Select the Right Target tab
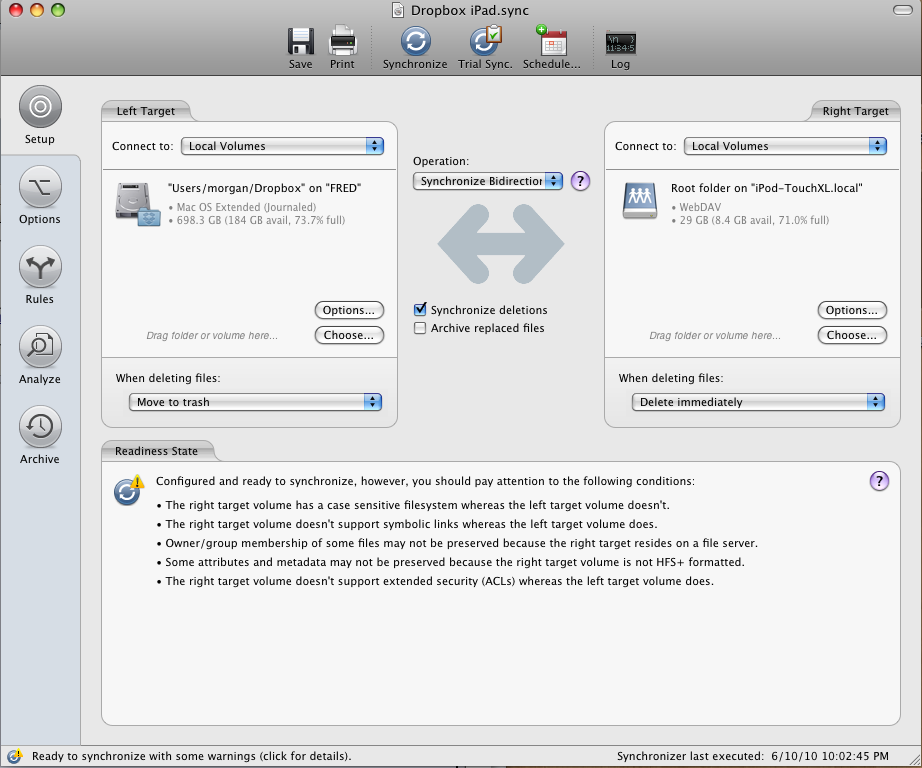Viewport: 922px width, 768px height. tap(855, 111)
